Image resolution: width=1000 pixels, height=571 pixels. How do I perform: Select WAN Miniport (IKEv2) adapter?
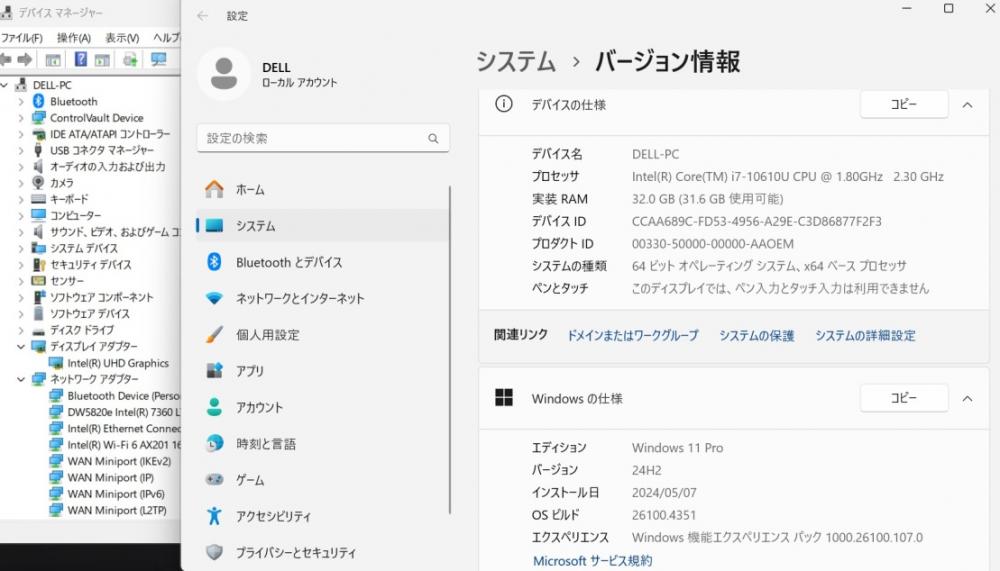coord(111,461)
